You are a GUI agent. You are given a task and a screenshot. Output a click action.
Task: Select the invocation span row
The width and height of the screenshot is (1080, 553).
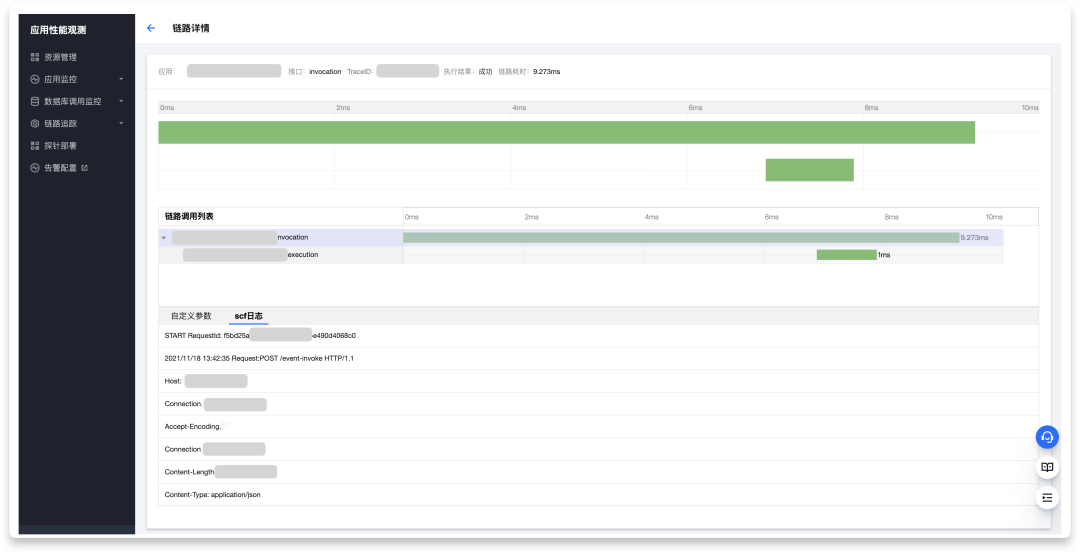pyautogui.click(x=581, y=238)
